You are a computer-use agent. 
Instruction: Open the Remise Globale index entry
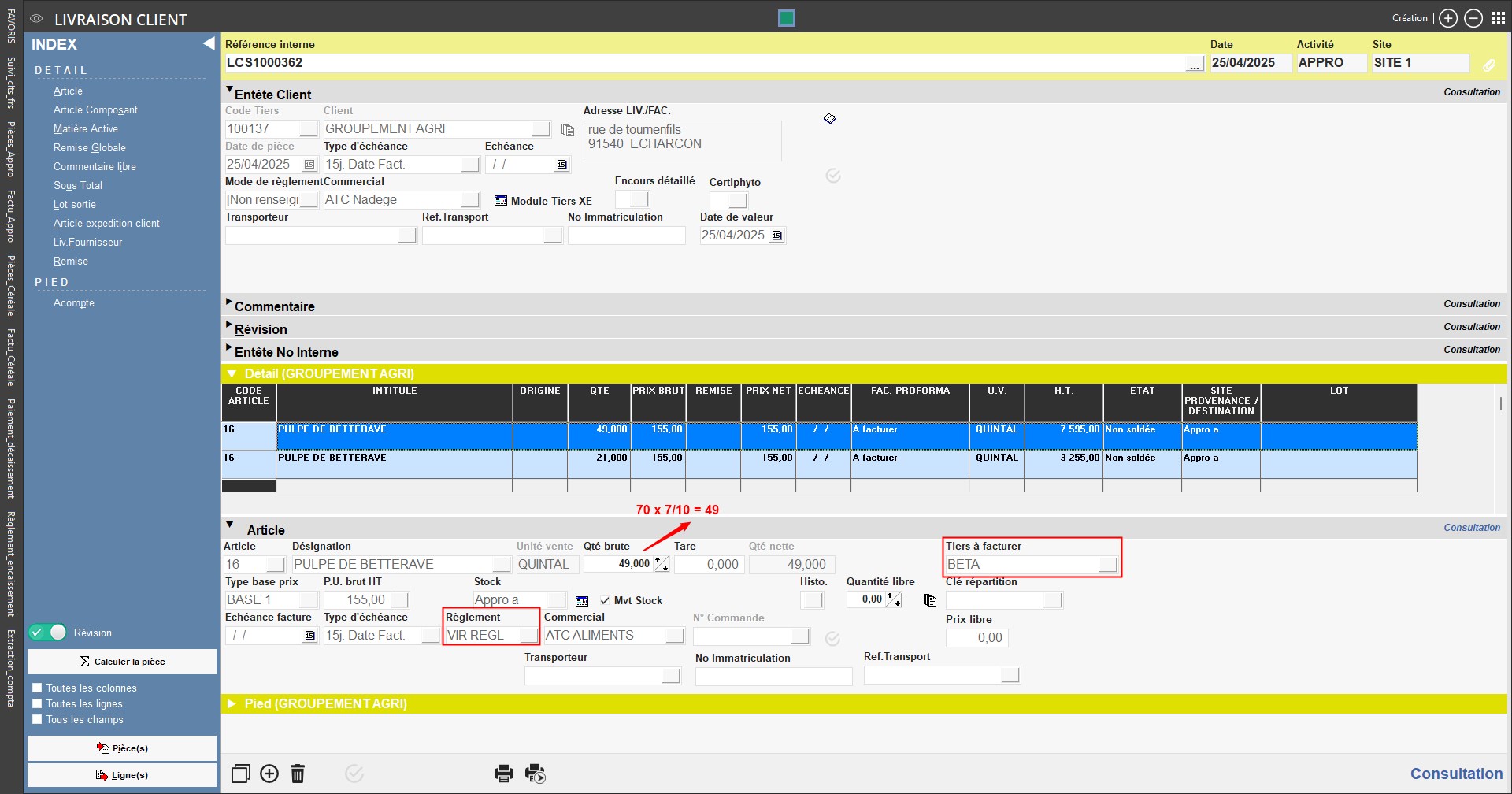(x=89, y=147)
